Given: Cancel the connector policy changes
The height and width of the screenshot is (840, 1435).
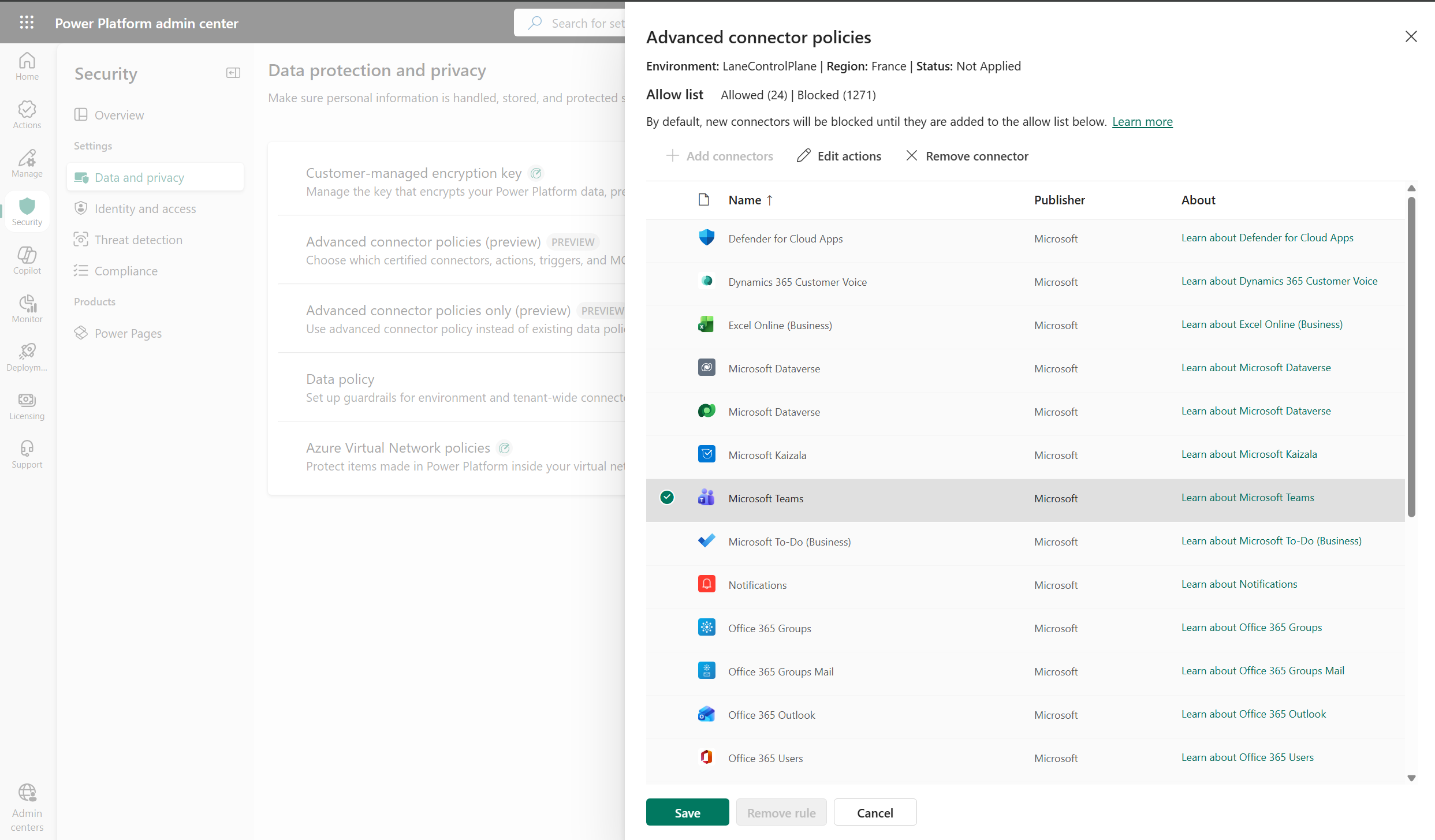Looking at the screenshot, I should tap(875, 812).
